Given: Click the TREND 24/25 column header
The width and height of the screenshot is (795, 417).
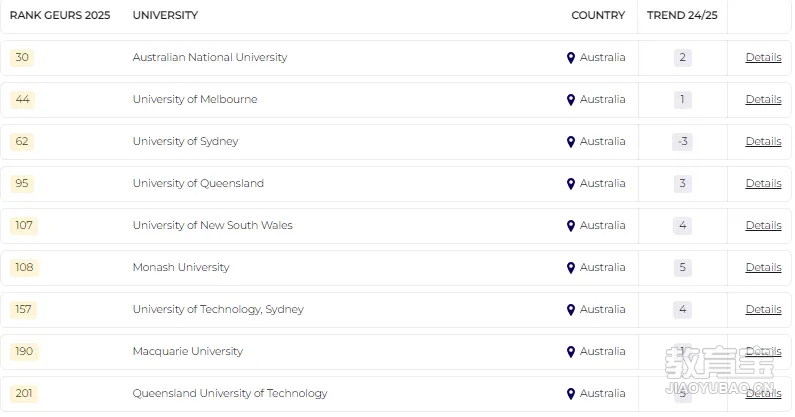Looking at the screenshot, I should [x=682, y=15].
